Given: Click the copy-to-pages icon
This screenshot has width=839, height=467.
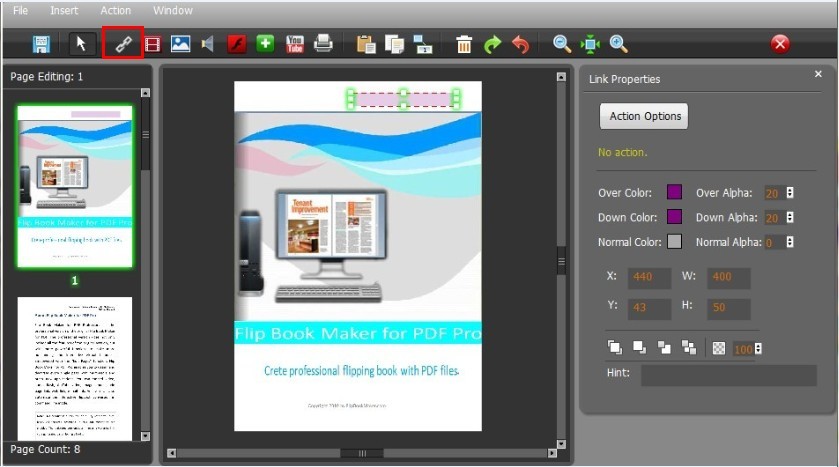Looking at the screenshot, I should pos(423,44).
